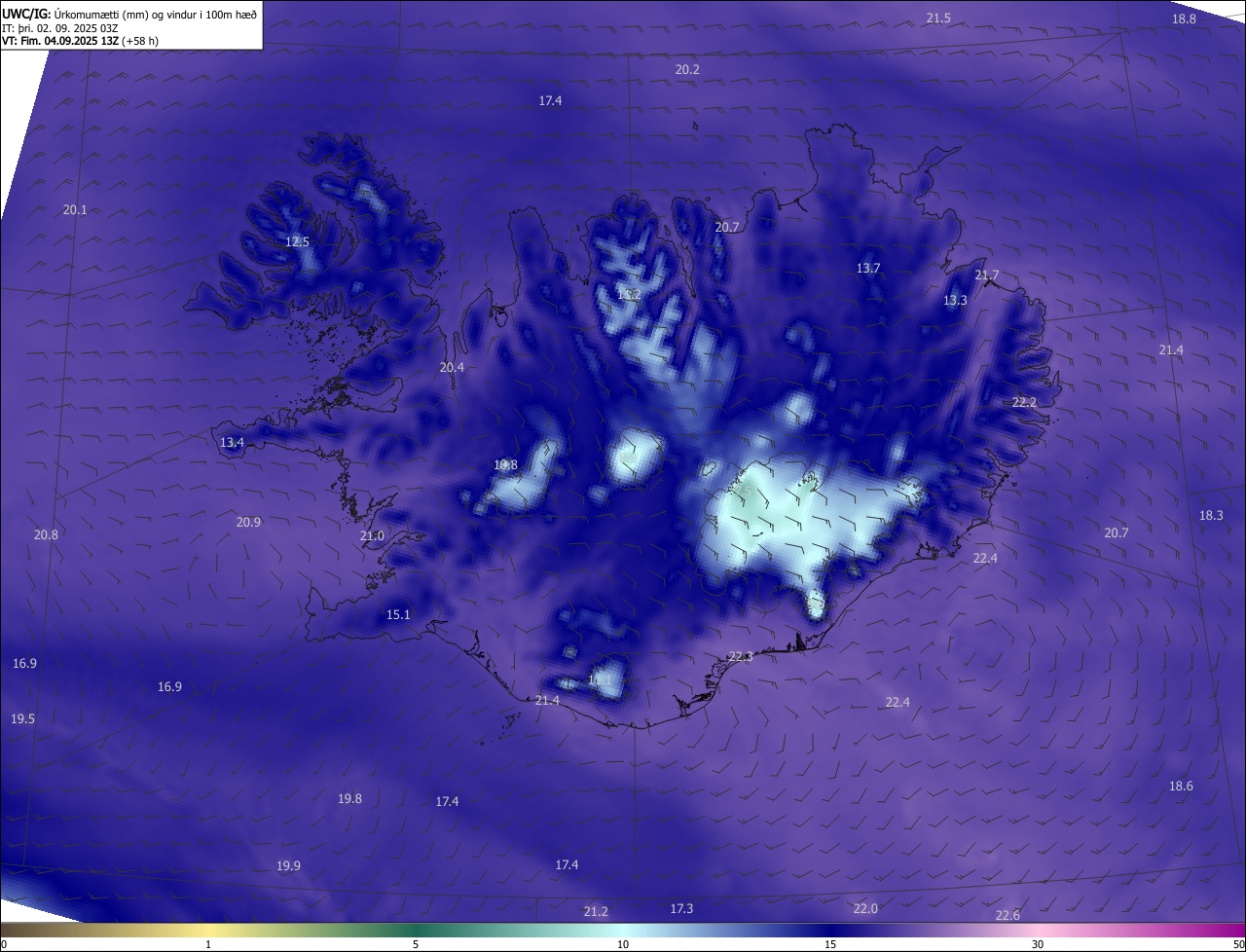This screenshot has width=1246, height=952.
Task: Click the color scale tick label 1
Action: click(x=208, y=944)
